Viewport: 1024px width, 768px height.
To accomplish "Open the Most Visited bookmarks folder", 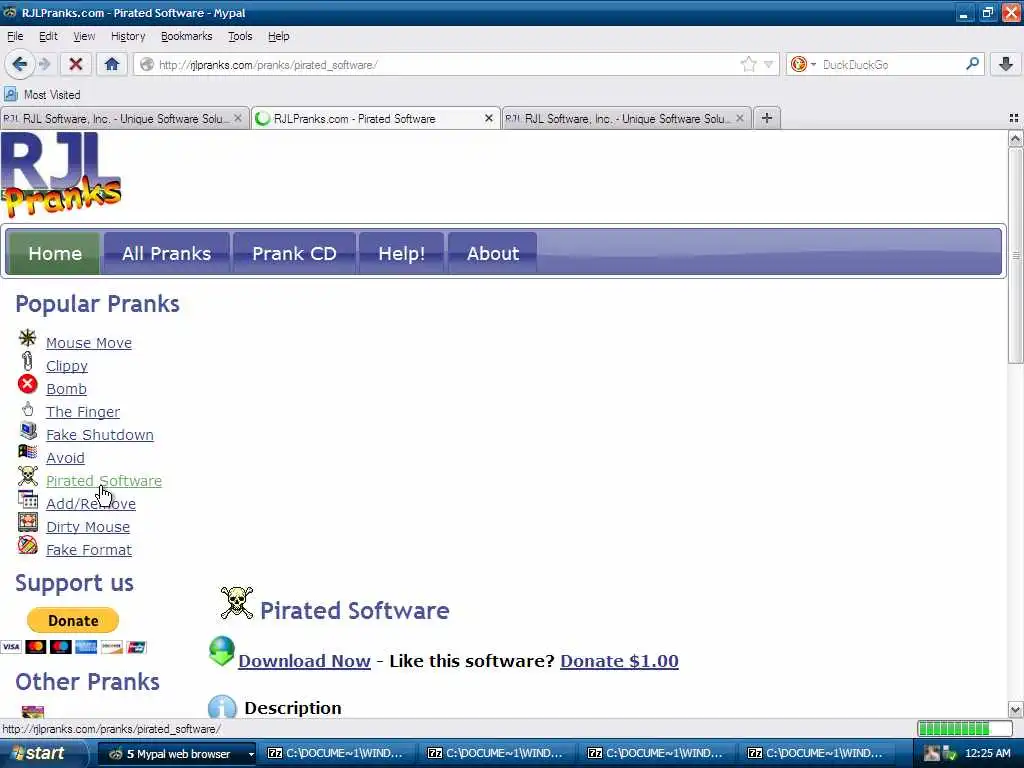I will coord(42,95).
